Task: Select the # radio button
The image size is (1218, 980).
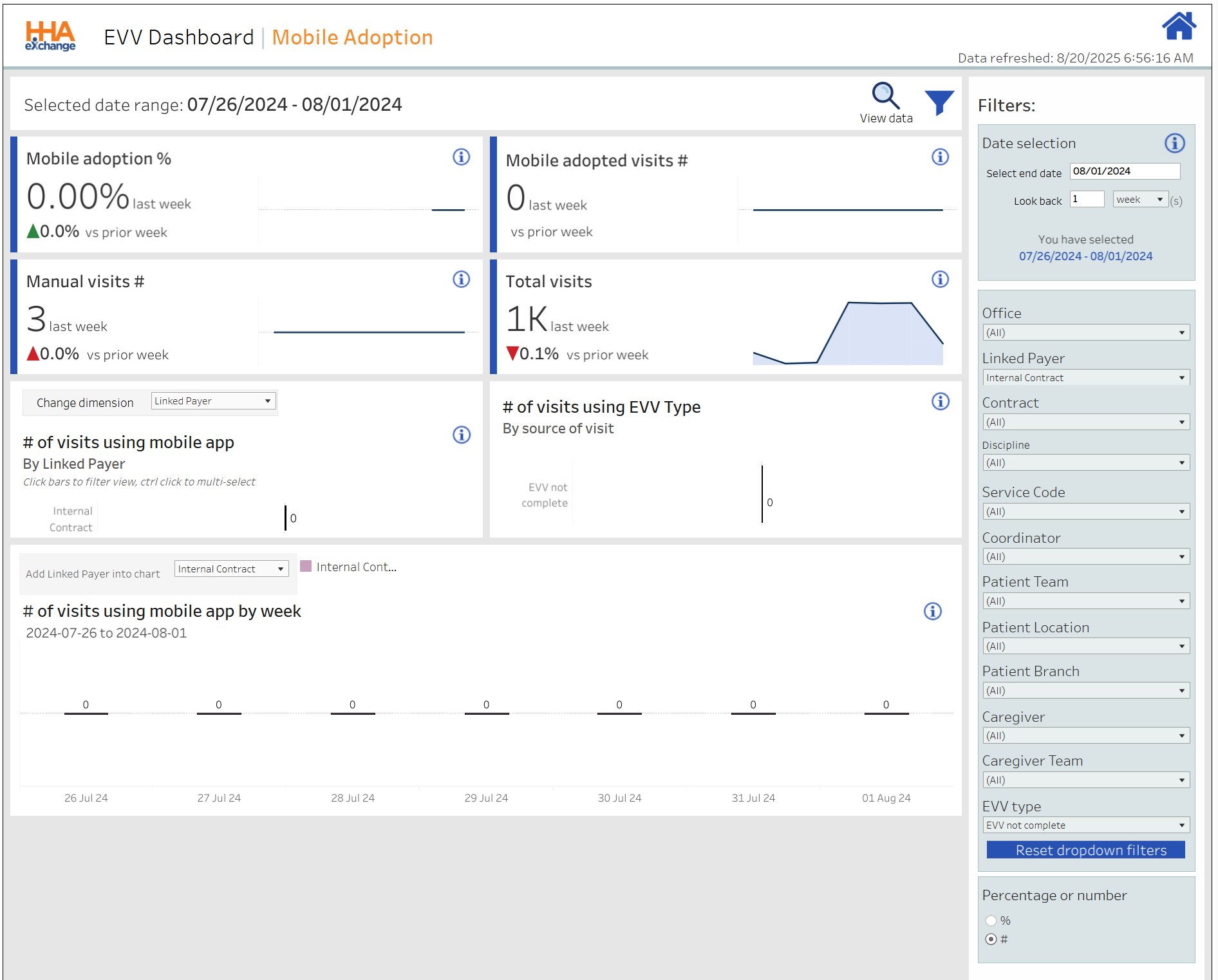Action: coord(991,939)
